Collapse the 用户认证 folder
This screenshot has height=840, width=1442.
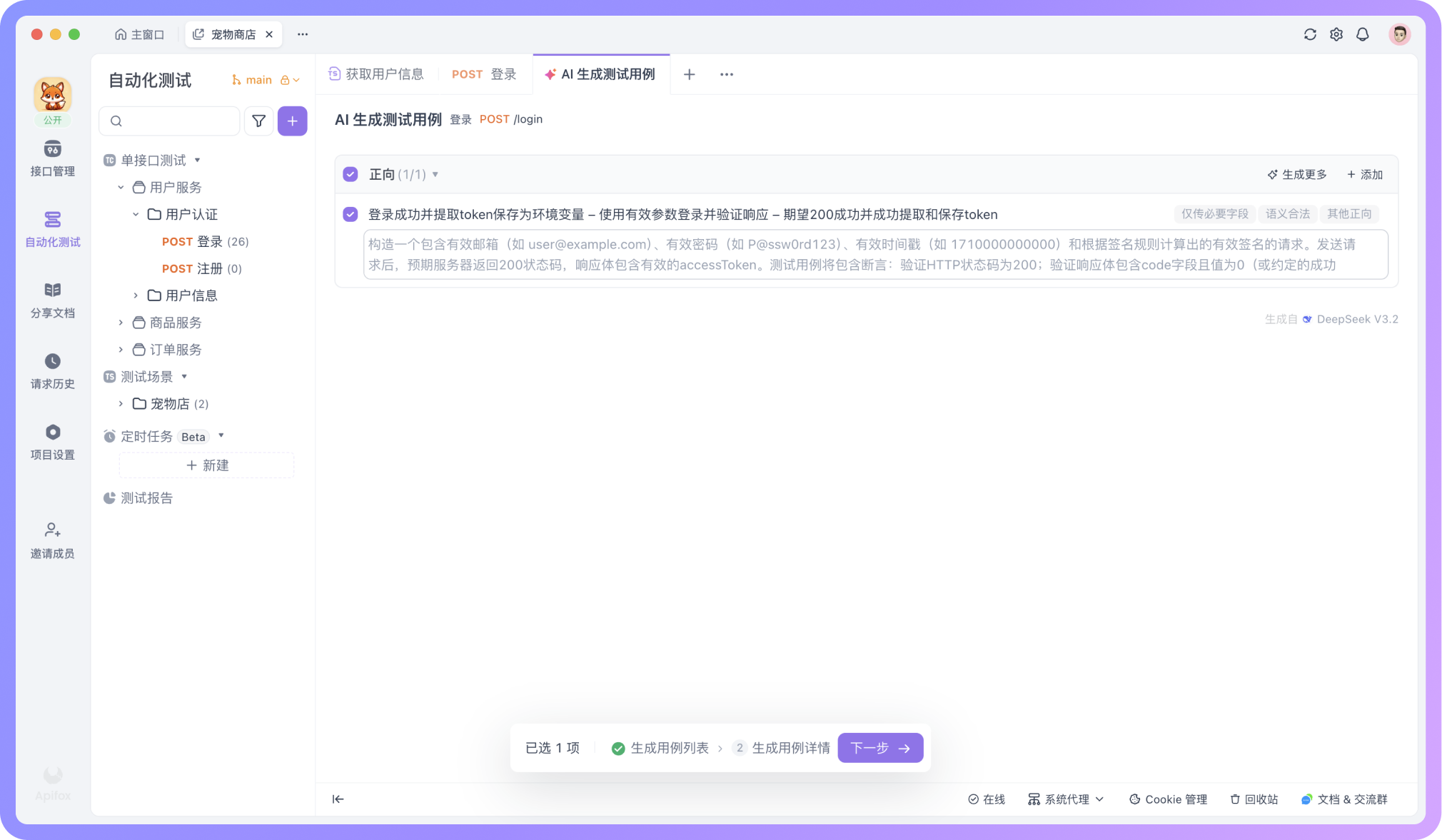coord(136,214)
